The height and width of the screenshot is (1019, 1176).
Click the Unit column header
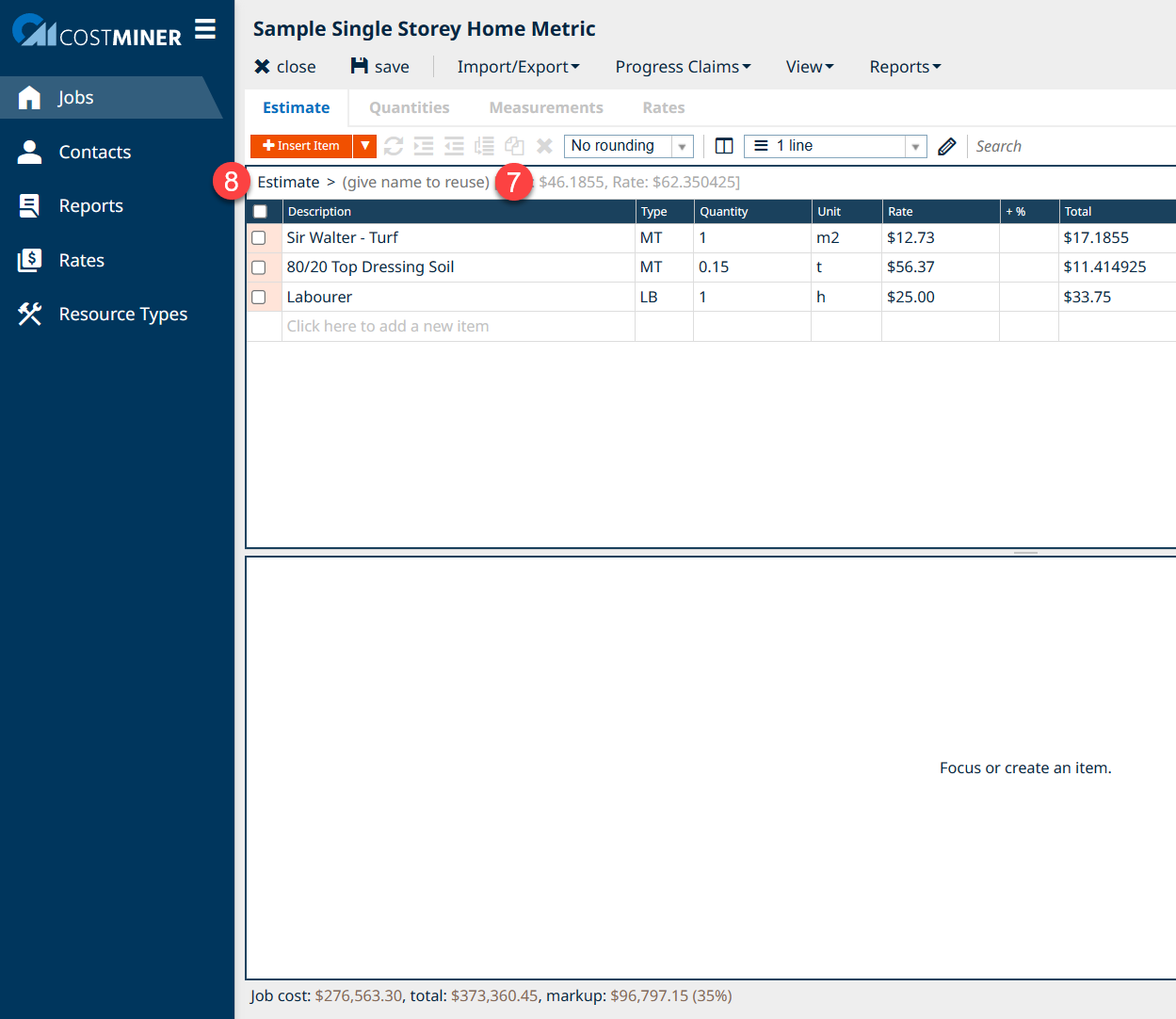point(847,212)
